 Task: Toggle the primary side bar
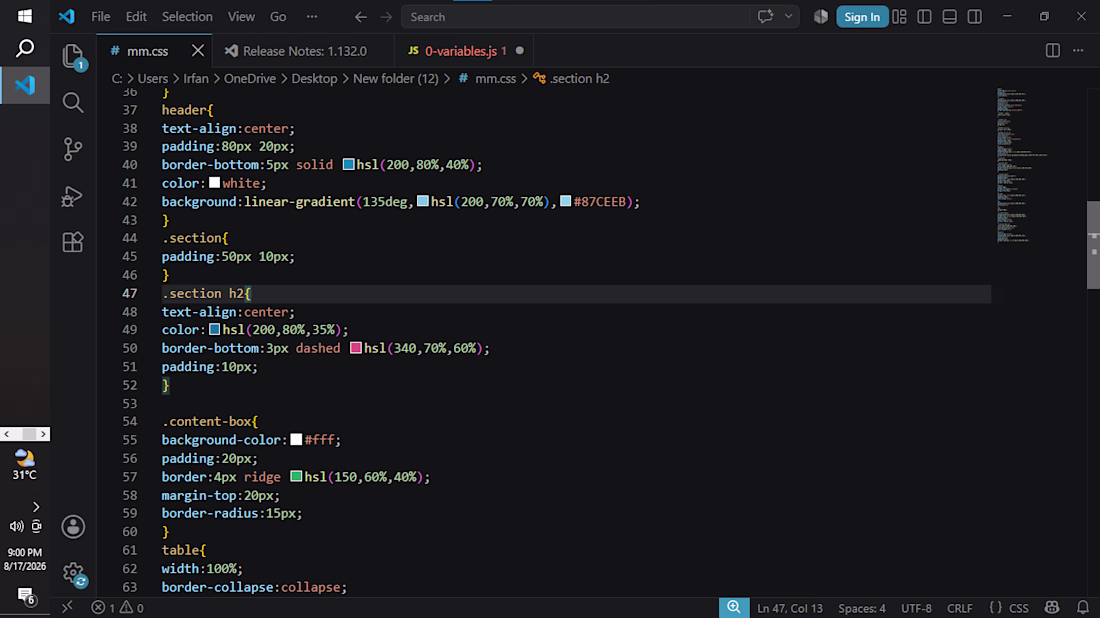tap(925, 17)
